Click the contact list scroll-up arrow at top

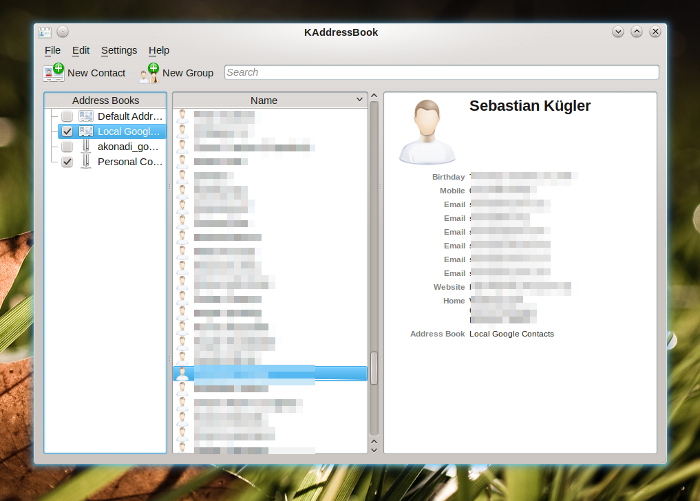[x=374, y=96]
